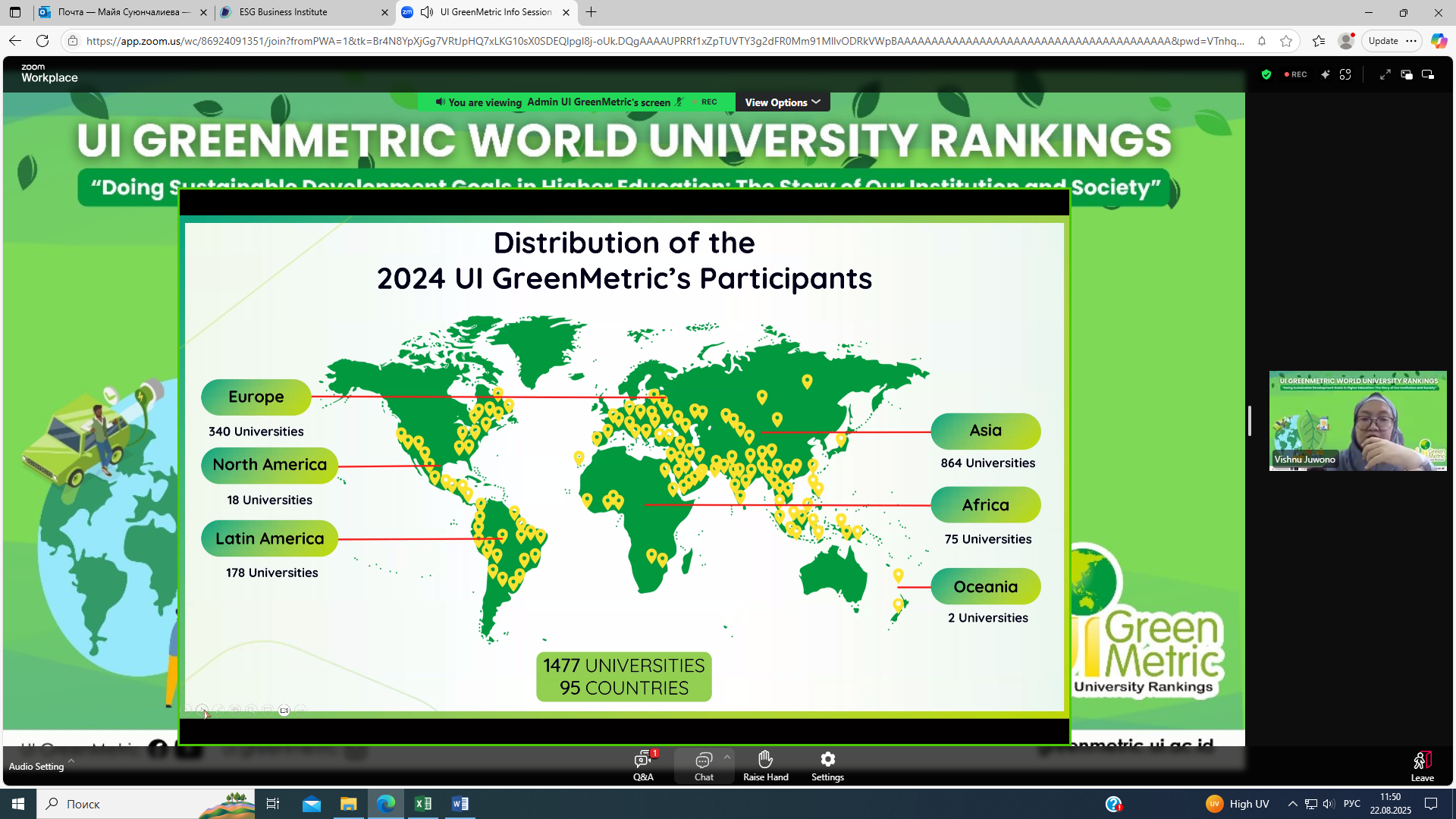Viewport: 1456px width, 819px height.
Task: Select Vishnu Juwono's video thumbnail
Action: coord(1357,421)
